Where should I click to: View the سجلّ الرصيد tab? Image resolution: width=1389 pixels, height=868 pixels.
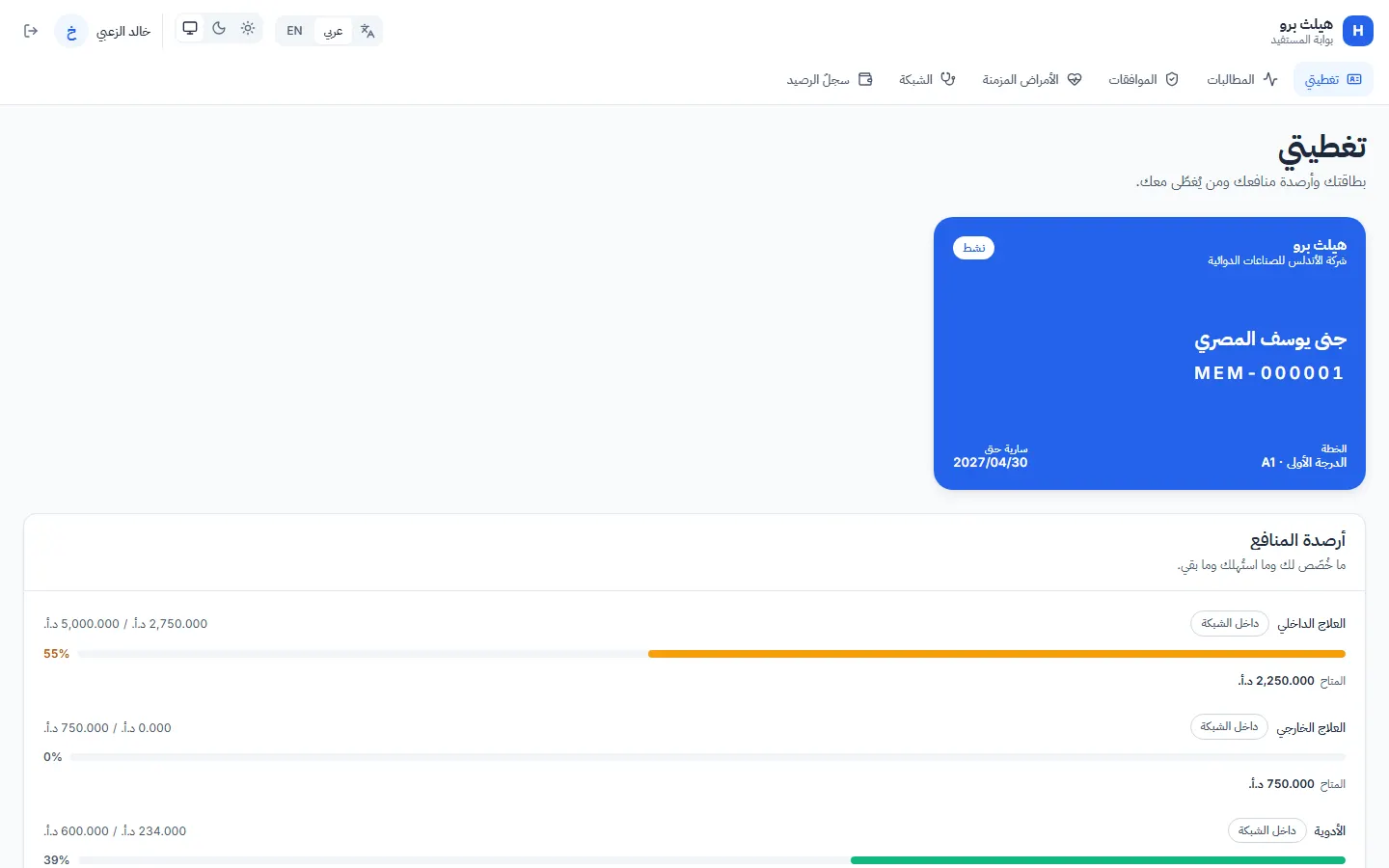pos(830,79)
